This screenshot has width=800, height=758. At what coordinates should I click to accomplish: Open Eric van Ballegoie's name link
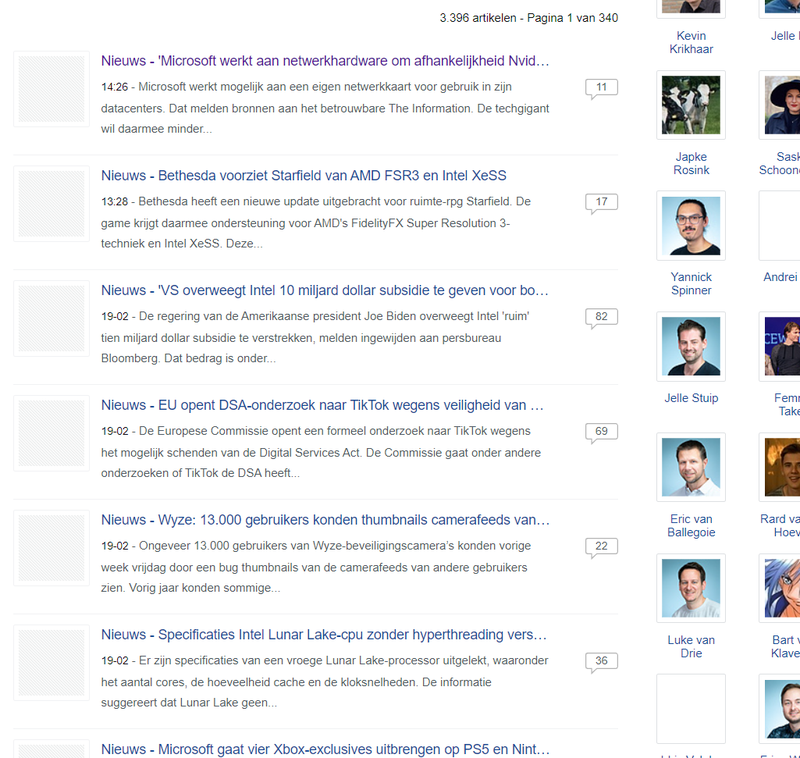(691, 525)
